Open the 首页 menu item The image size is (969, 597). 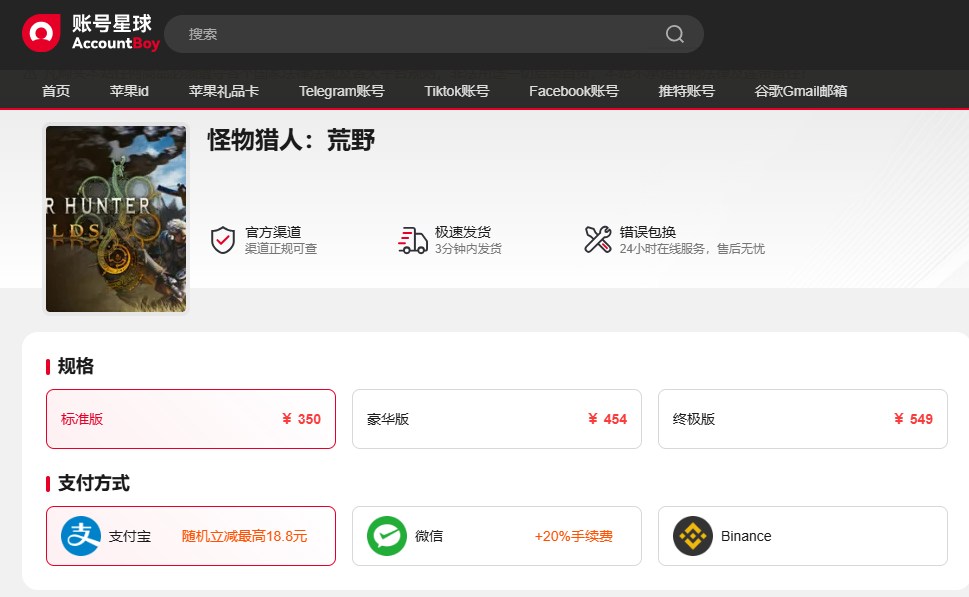tap(56, 91)
